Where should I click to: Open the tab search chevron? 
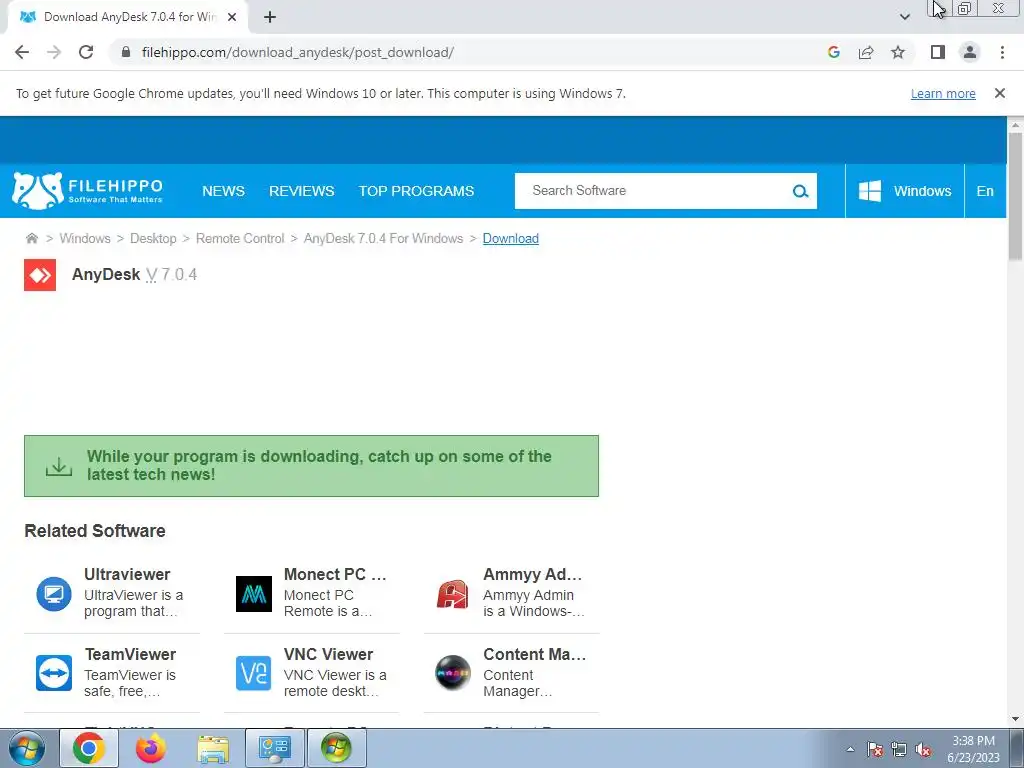904,17
